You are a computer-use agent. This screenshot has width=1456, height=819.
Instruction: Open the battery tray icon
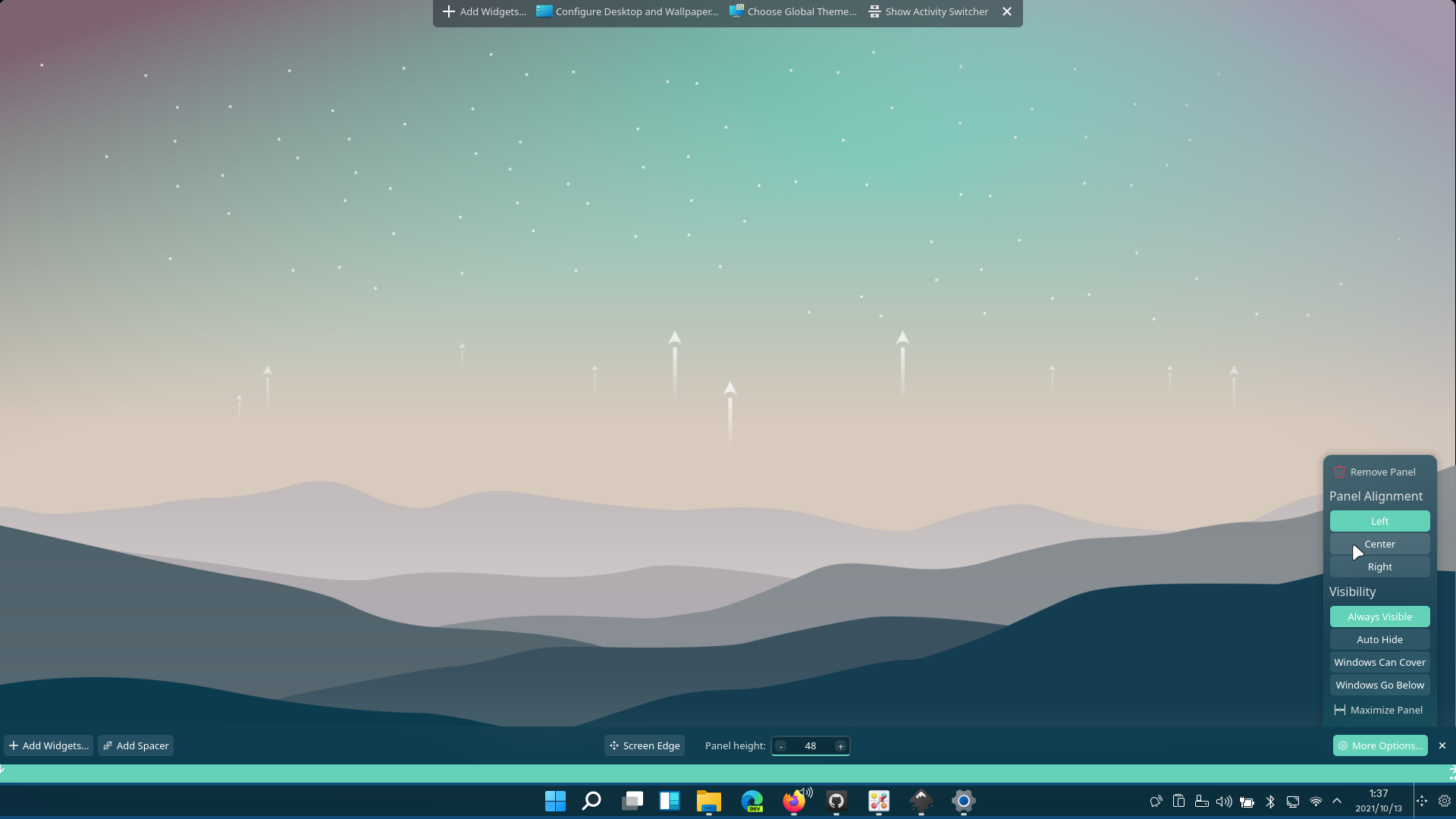[1247, 801]
